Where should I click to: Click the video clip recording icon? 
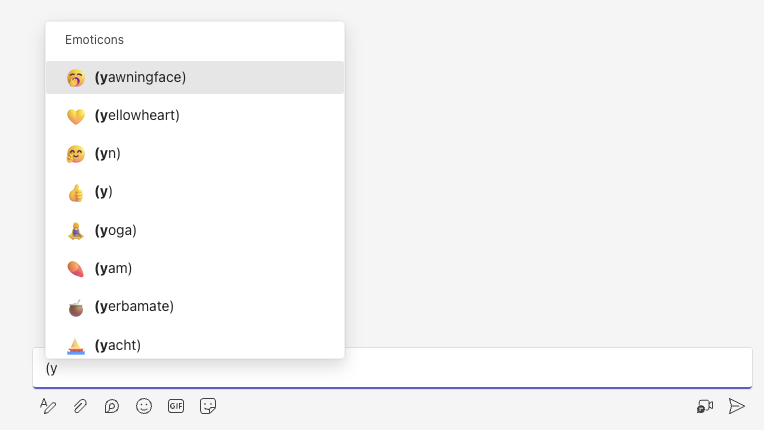(x=705, y=406)
